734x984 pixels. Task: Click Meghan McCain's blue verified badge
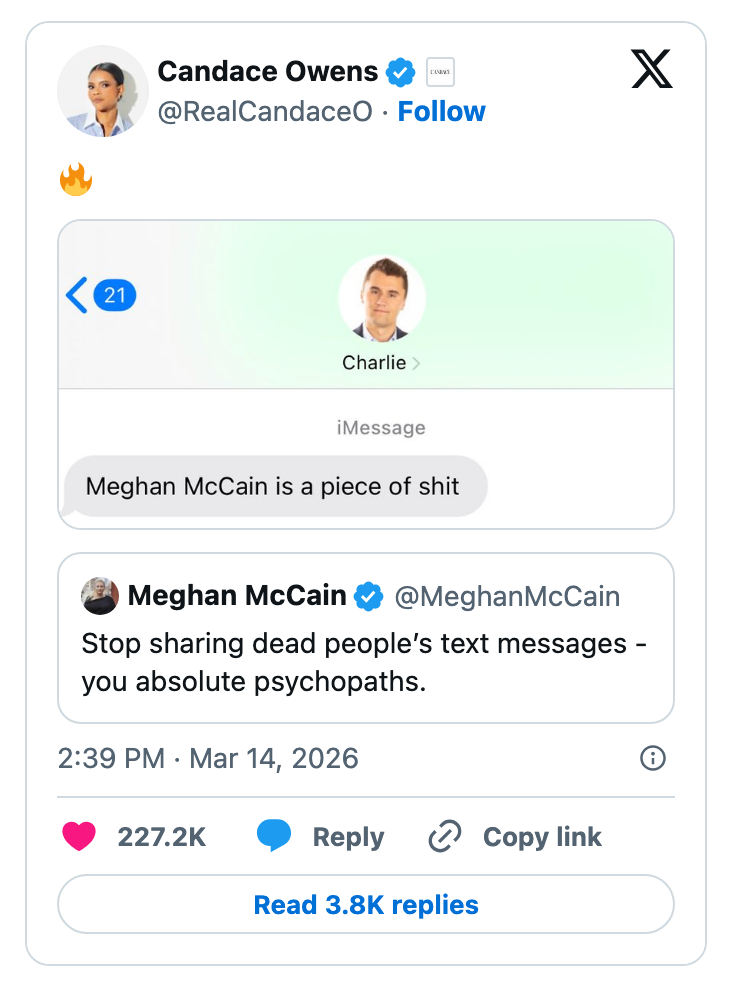(x=369, y=597)
